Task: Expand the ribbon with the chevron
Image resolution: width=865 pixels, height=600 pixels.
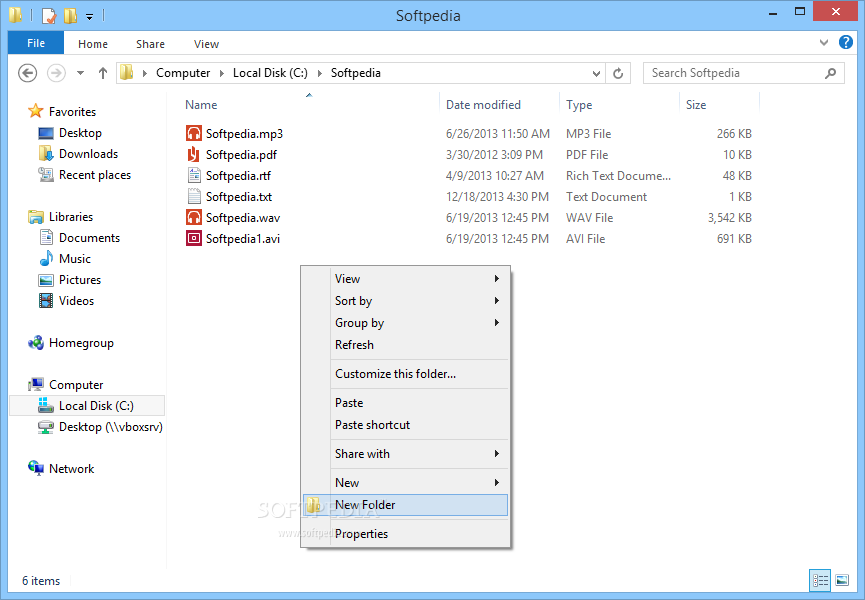Action: coord(824,42)
